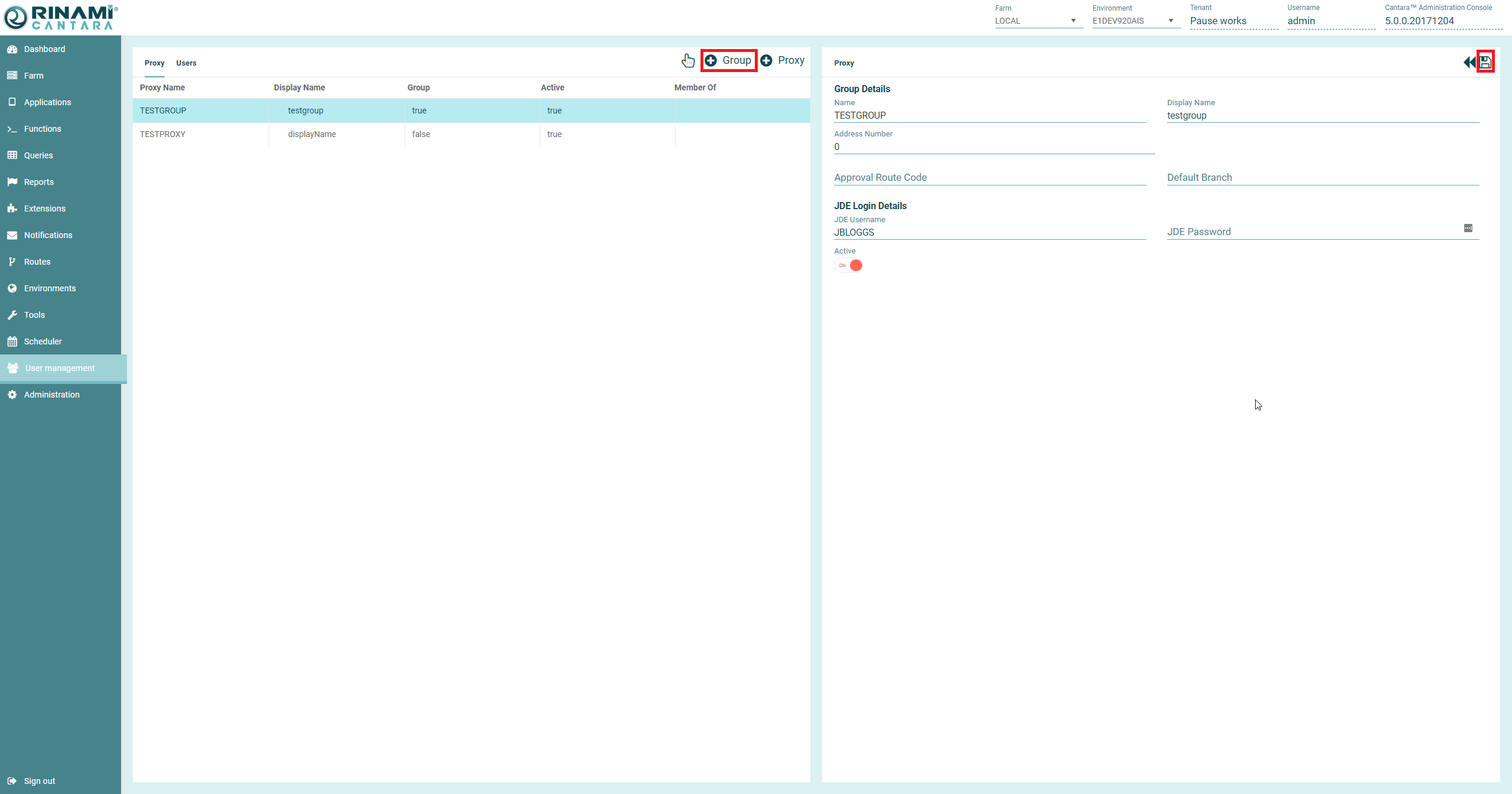Click the Proxy add button

783,60
